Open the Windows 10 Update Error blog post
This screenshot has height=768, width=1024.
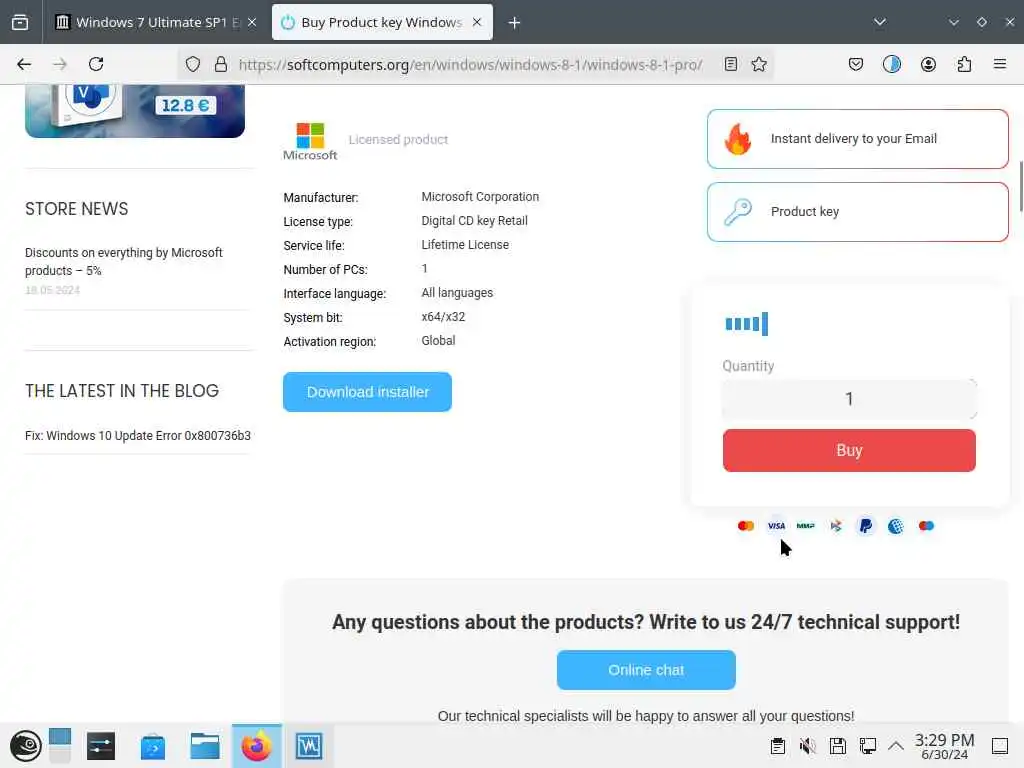pos(138,436)
